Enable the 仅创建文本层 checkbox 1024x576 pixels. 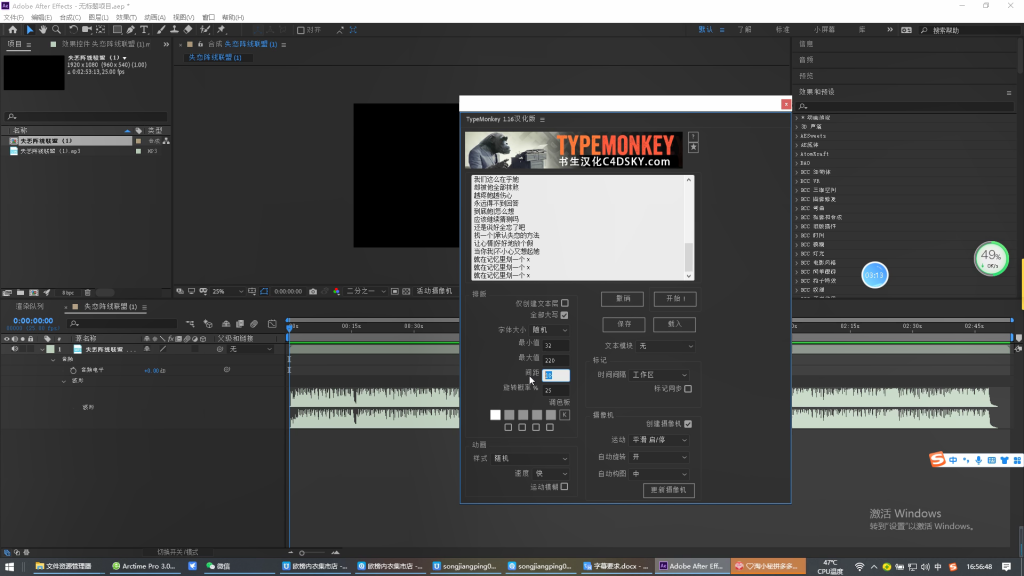point(565,303)
